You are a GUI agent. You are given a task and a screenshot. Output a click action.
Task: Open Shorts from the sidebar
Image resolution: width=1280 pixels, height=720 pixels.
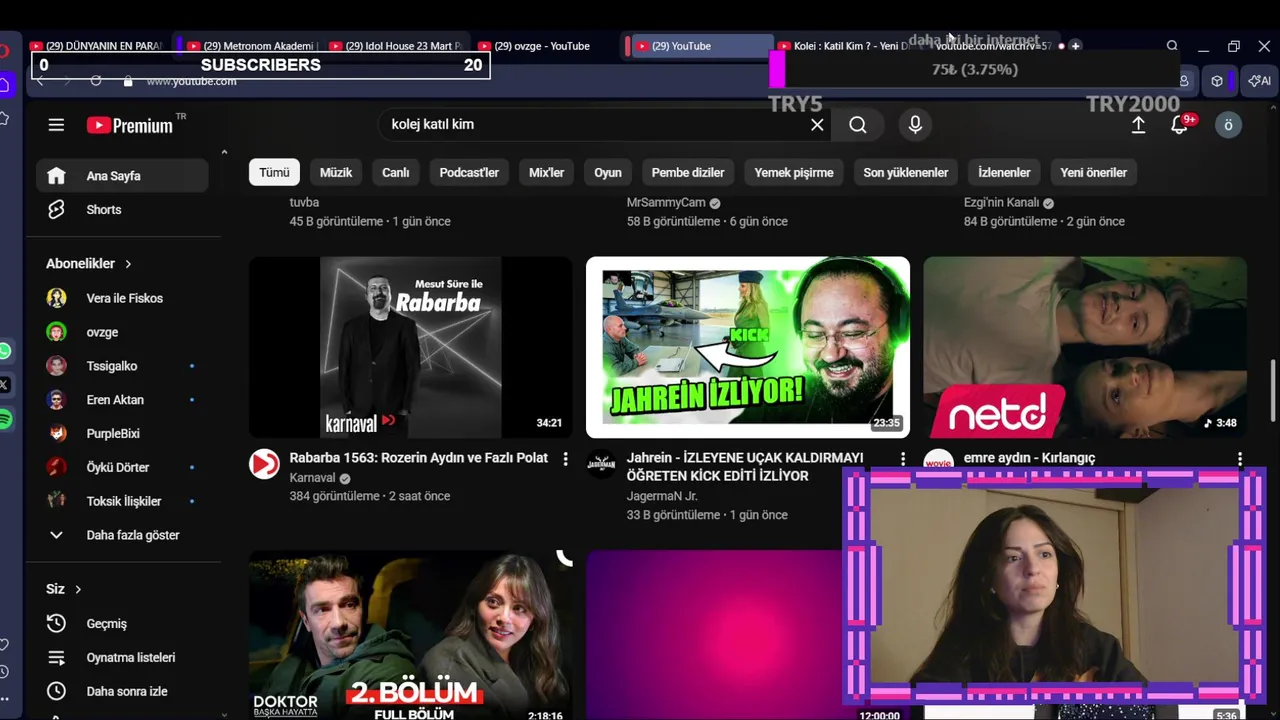[x=122, y=210]
